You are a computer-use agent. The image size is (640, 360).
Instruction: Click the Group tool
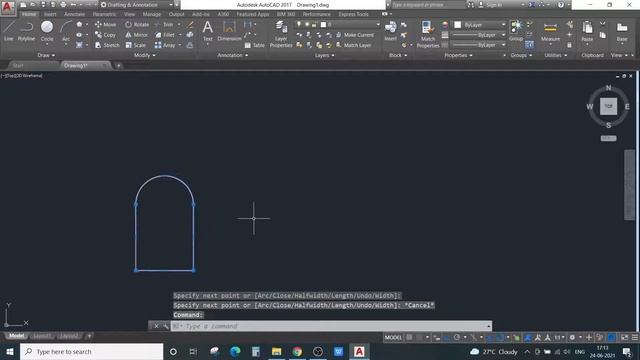coord(516,31)
